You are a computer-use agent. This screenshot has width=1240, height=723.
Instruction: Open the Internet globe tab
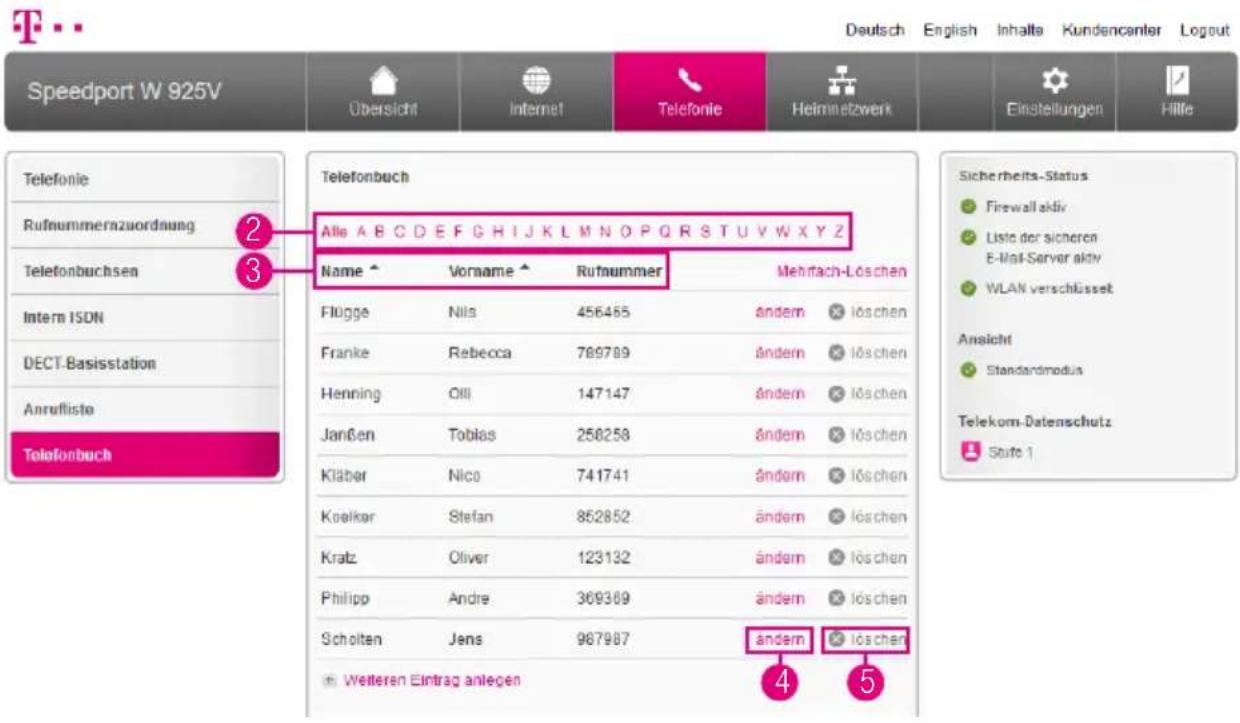click(536, 92)
